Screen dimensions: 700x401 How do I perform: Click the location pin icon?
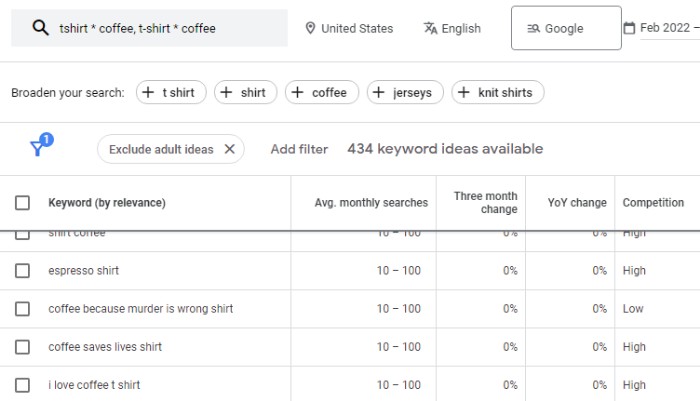tap(310, 28)
